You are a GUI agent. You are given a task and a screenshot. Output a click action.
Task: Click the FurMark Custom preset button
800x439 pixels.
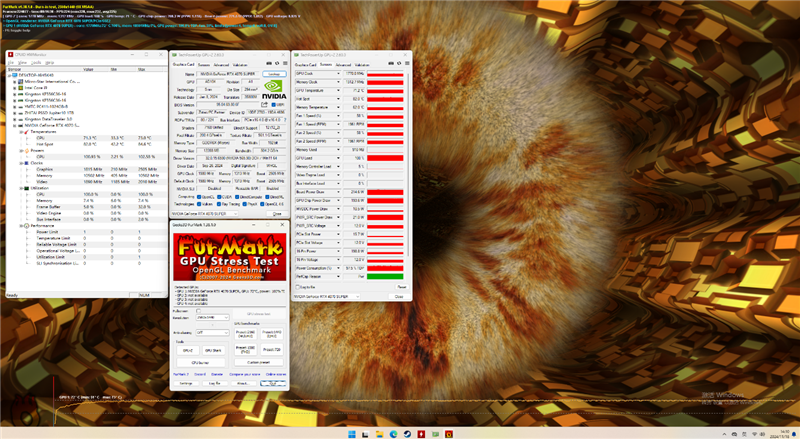tap(259, 362)
